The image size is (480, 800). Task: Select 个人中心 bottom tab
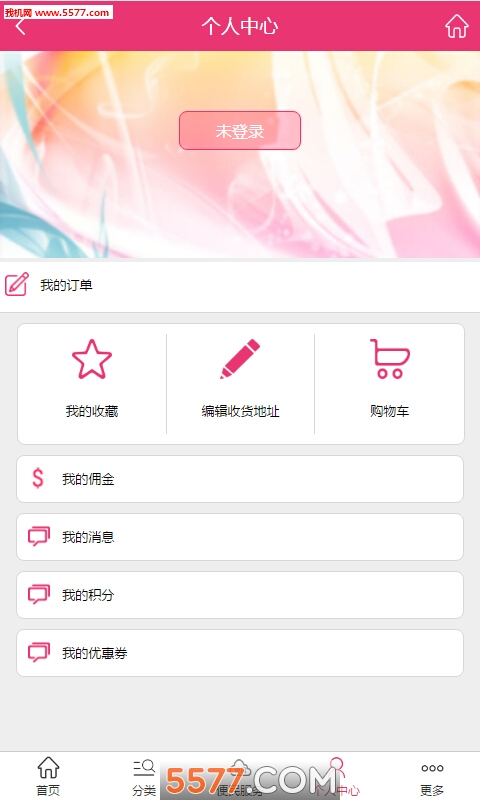pyautogui.click(x=337, y=777)
